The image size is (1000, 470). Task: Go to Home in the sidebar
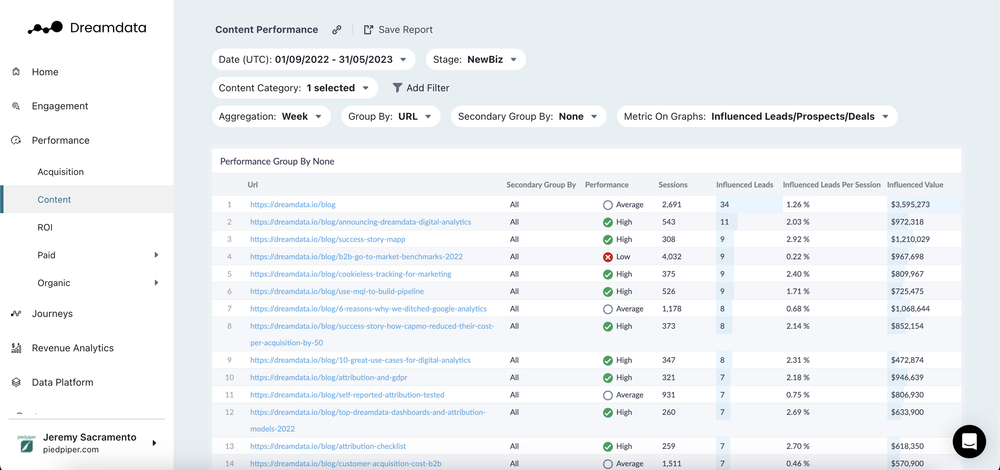point(45,72)
